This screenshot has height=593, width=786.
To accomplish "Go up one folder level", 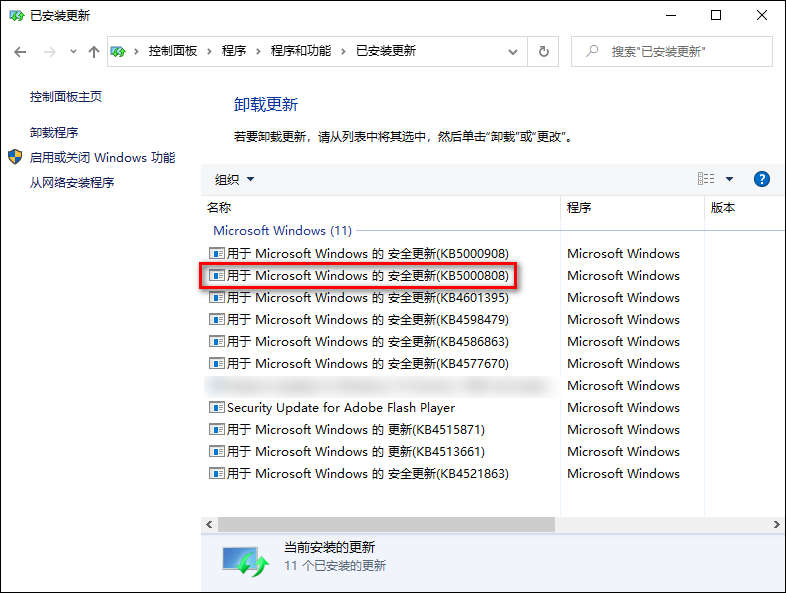I will pos(94,52).
